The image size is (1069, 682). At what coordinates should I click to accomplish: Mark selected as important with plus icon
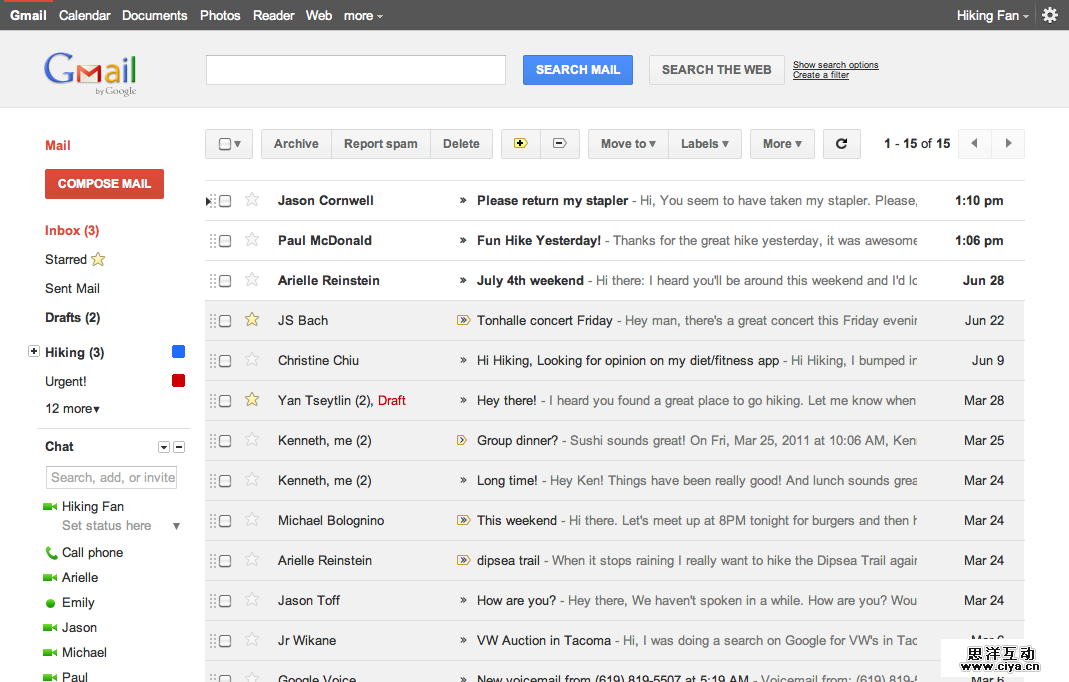(520, 144)
